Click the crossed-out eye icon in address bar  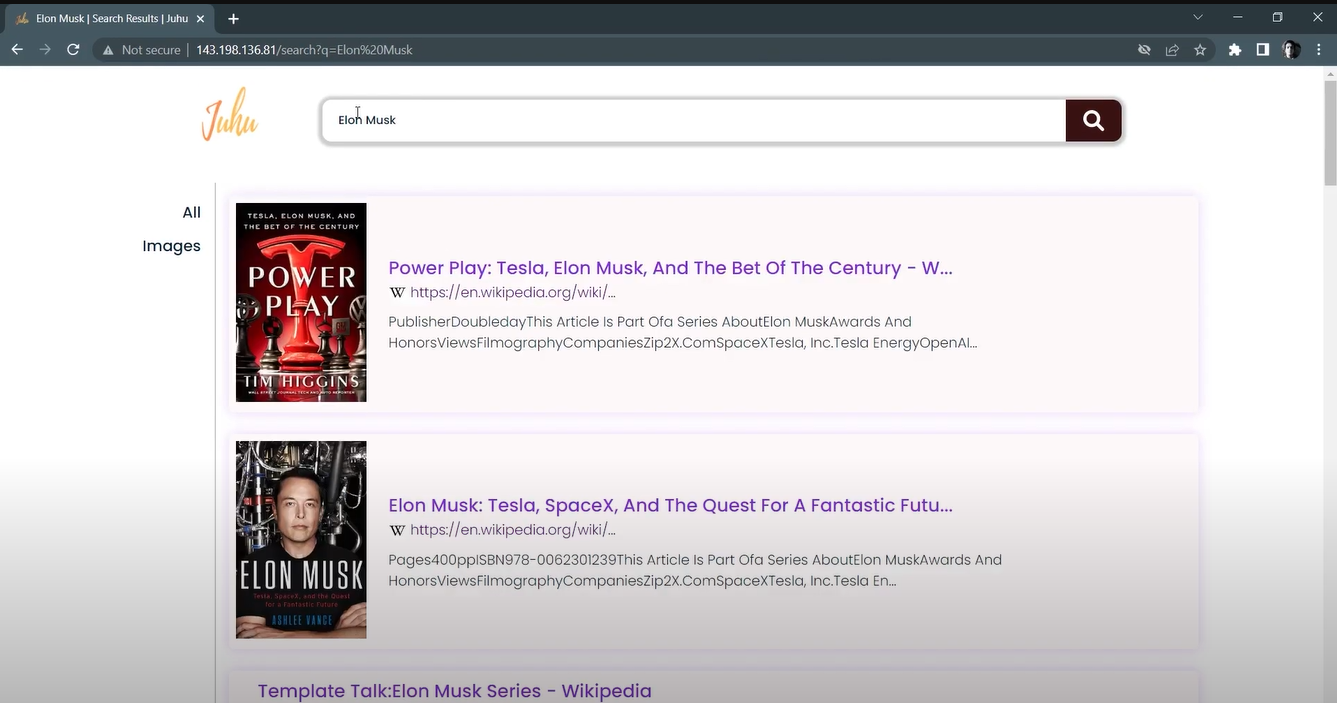1144,50
